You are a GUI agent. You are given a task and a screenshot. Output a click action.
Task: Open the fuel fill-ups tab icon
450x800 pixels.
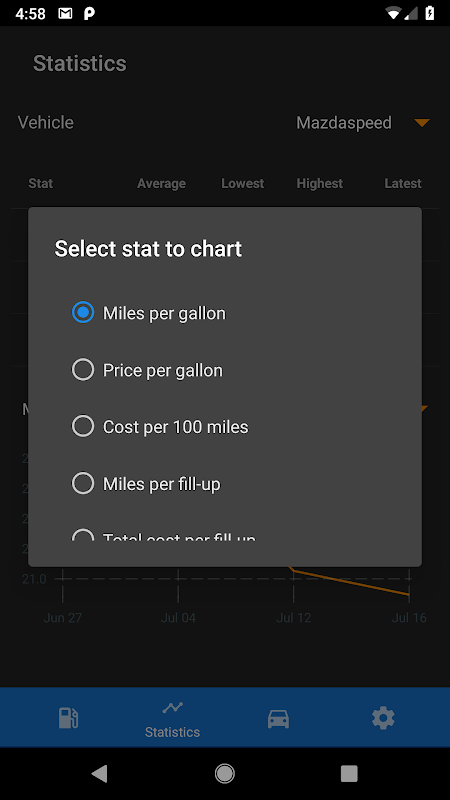[68, 718]
